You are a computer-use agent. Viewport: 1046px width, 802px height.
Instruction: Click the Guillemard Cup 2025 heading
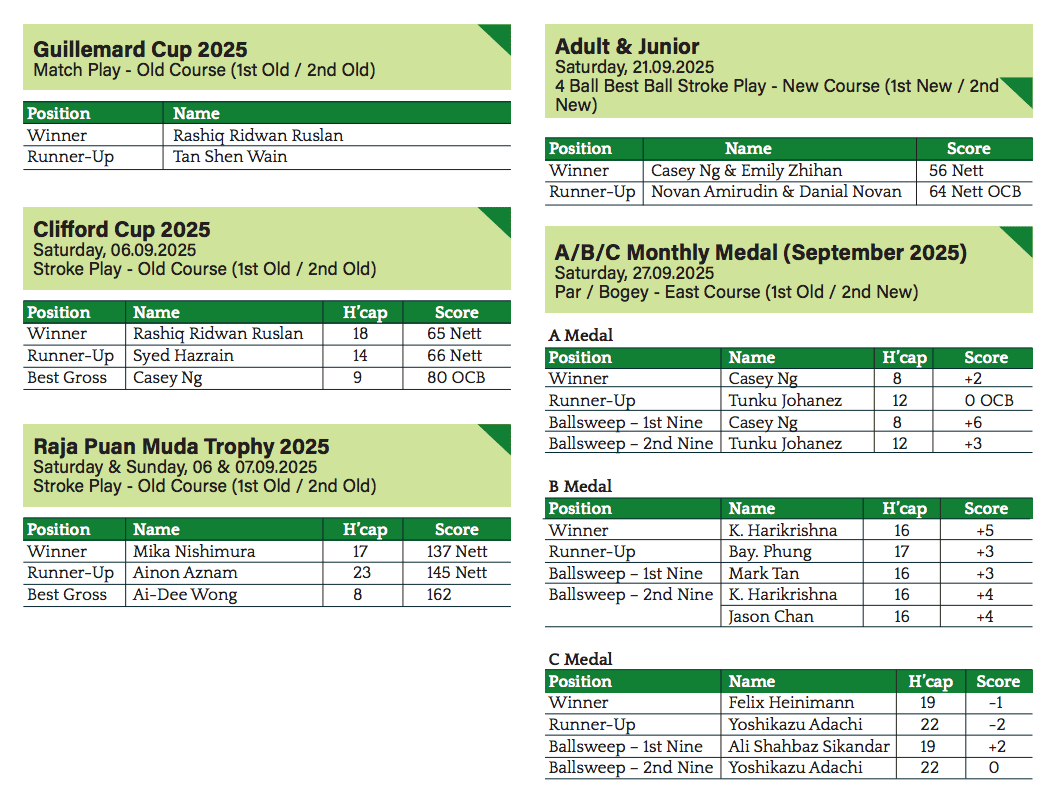(140, 50)
